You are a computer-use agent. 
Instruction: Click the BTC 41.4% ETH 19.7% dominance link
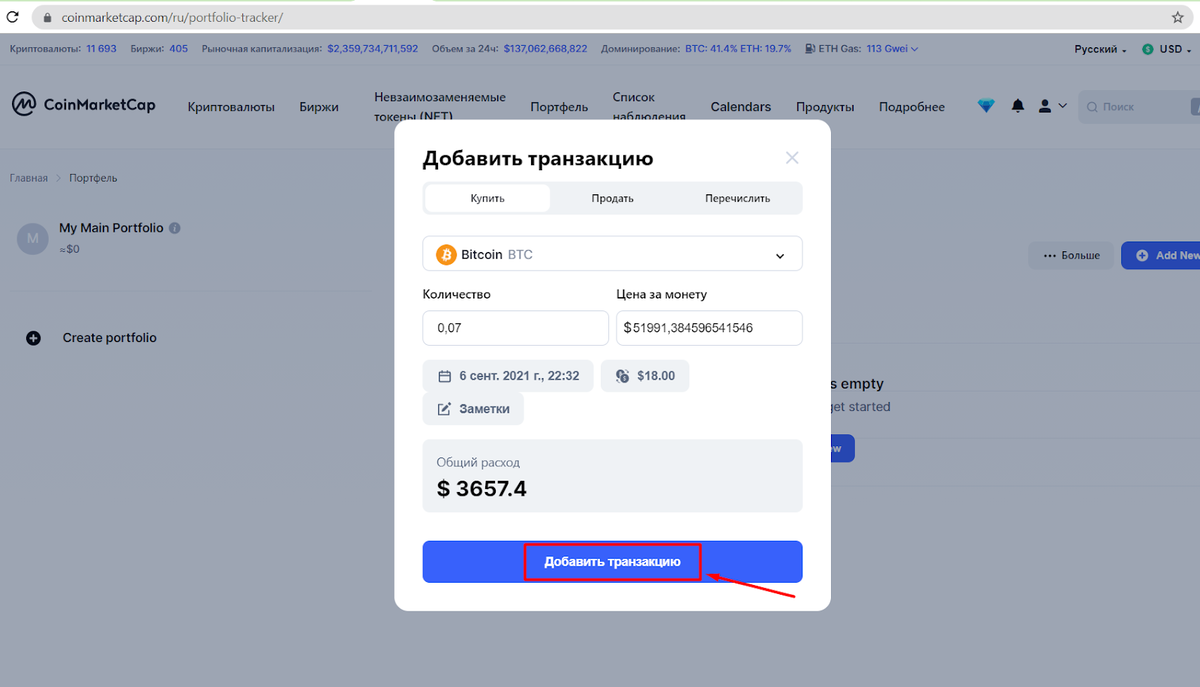pyautogui.click(x=738, y=48)
